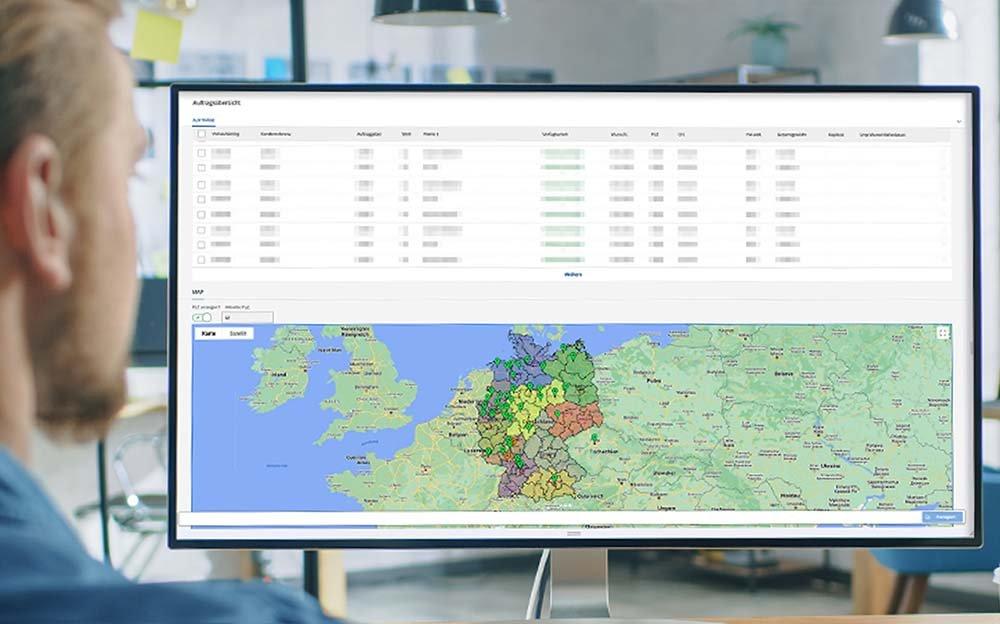This screenshot has width=1000, height=624.
Task: Click the Polen label on the map
Action: point(653,380)
